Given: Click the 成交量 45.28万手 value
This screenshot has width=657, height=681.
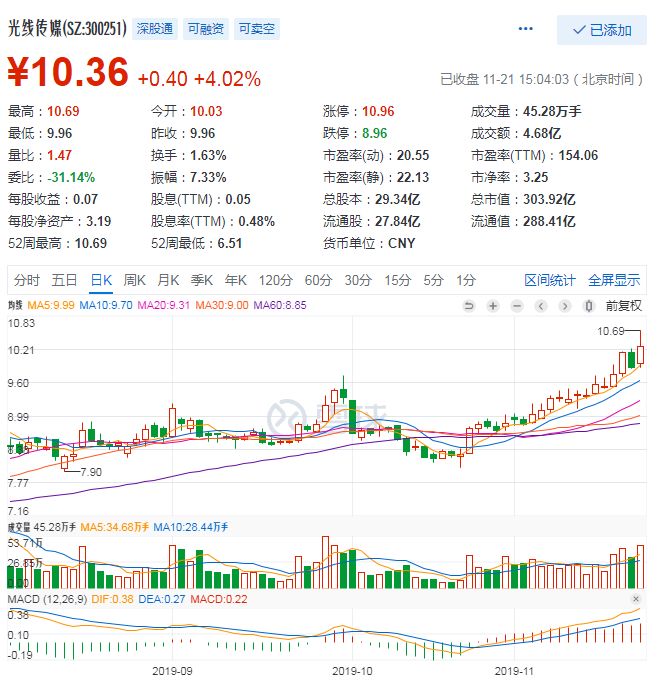Looking at the screenshot, I should (552, 111).
